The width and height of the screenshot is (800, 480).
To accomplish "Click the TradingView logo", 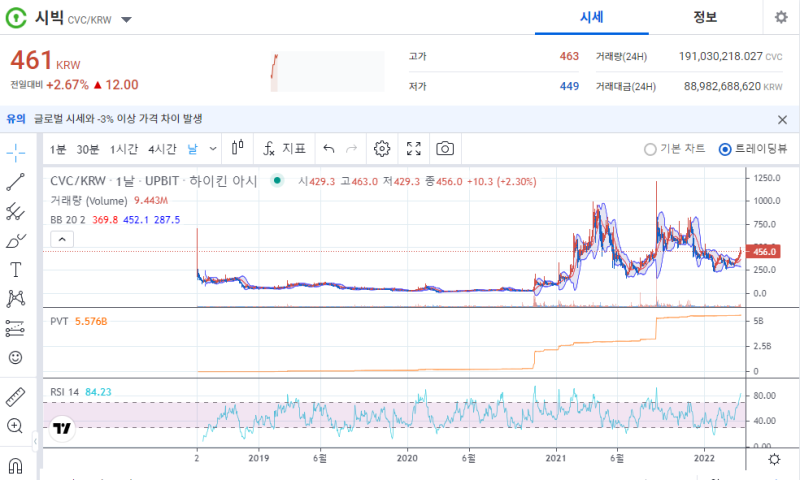I will click(62, 428).
